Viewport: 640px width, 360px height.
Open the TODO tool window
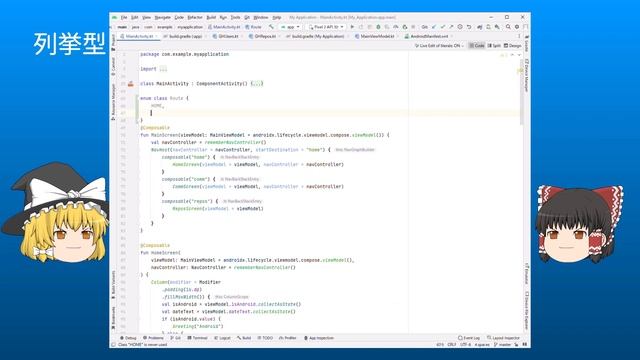click(x=265, y=338)
